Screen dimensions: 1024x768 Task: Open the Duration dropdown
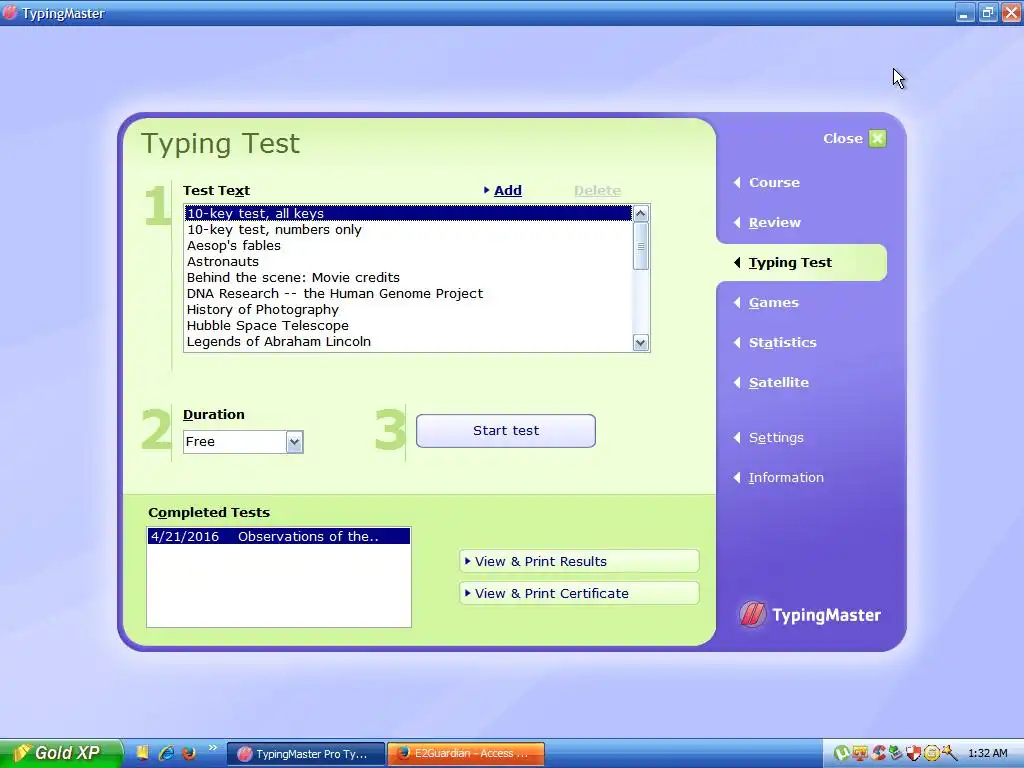(x=295, y=442)
